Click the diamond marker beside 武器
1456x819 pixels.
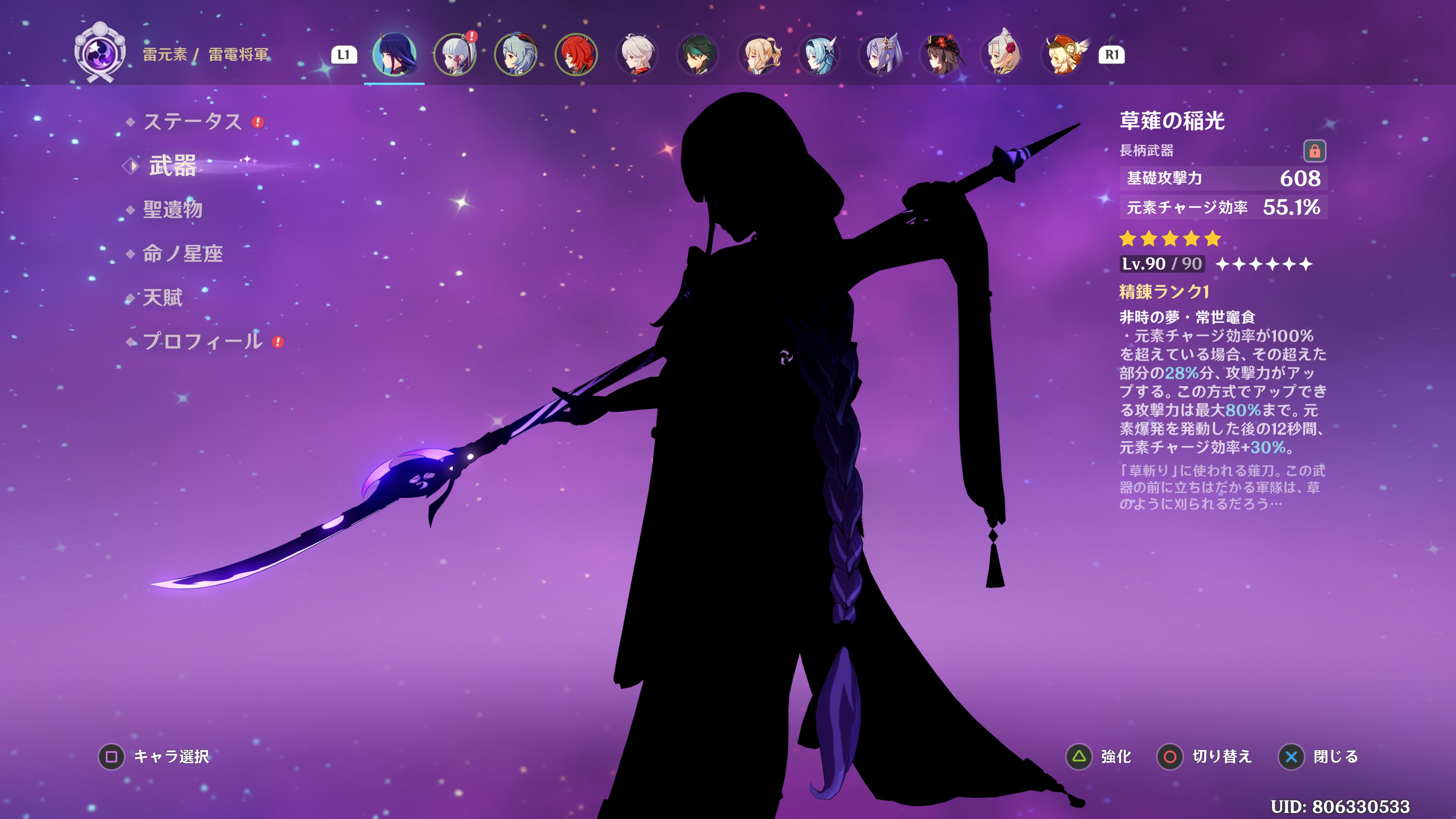pos(131,166)
